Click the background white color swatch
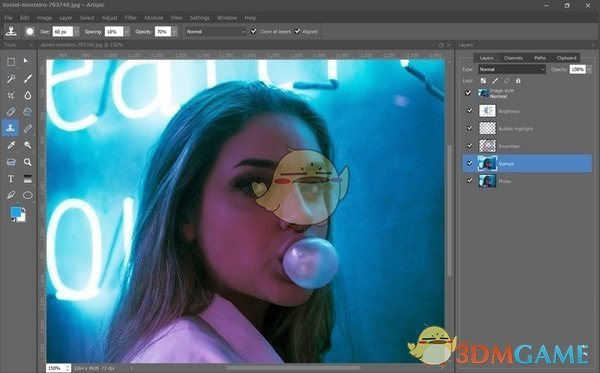Screen dimensions: 600x373 coord(23,218)
